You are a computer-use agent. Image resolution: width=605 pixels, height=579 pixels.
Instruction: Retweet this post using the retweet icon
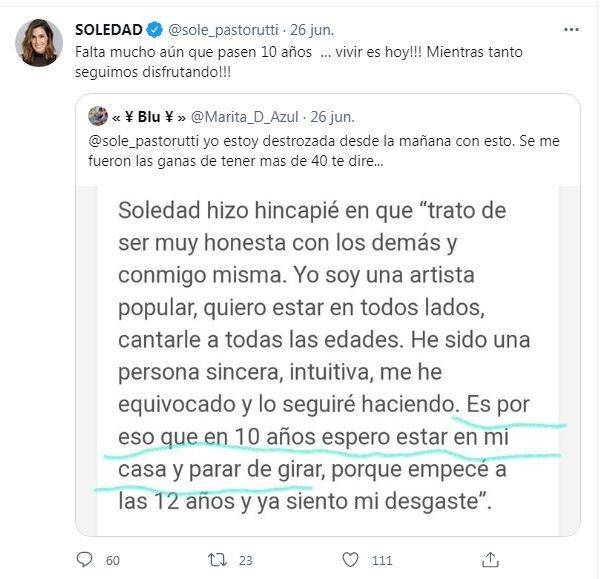(217, 560)
